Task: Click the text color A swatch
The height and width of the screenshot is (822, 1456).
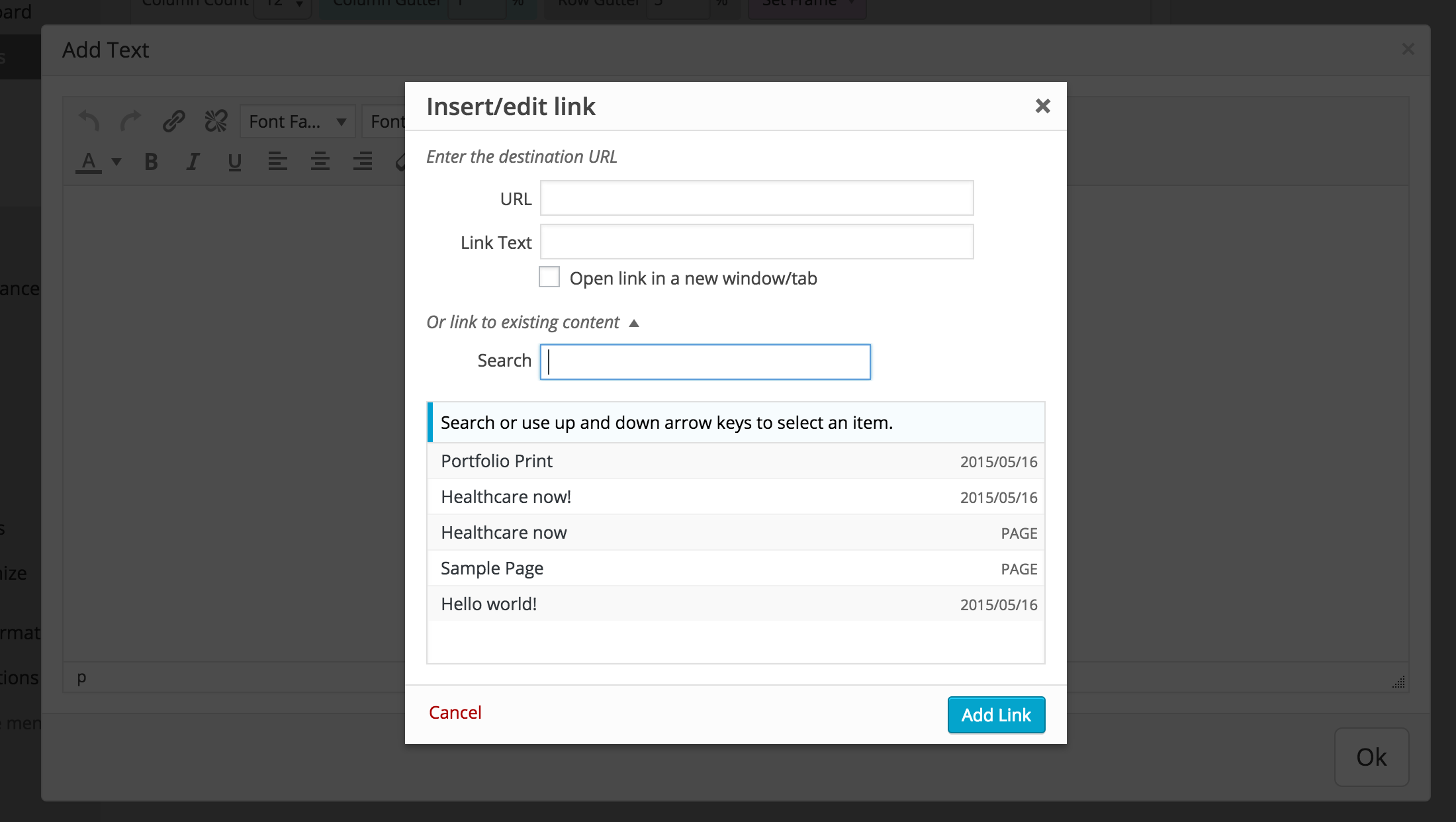Action: (x=88, y=161)
